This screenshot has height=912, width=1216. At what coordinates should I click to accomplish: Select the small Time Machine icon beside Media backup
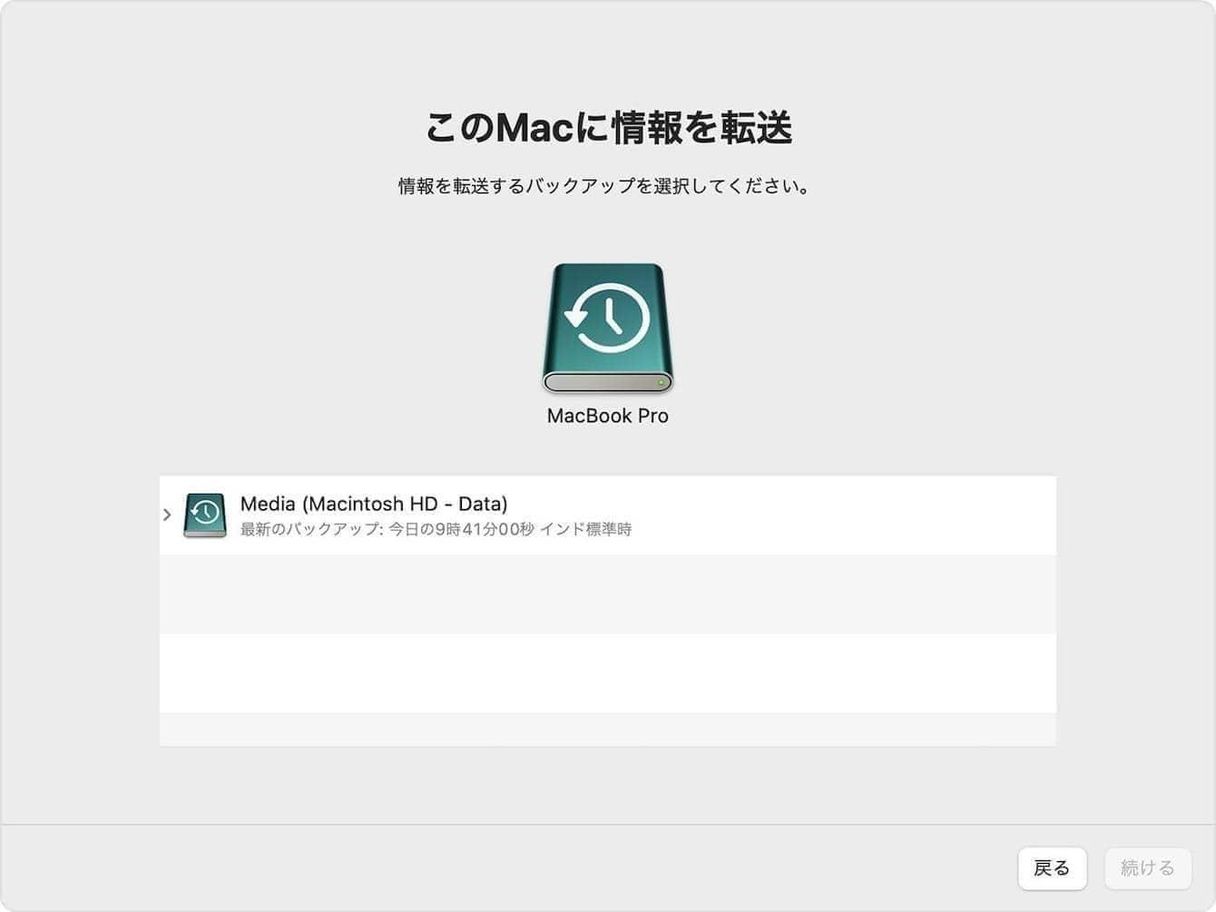pos(204,512)
